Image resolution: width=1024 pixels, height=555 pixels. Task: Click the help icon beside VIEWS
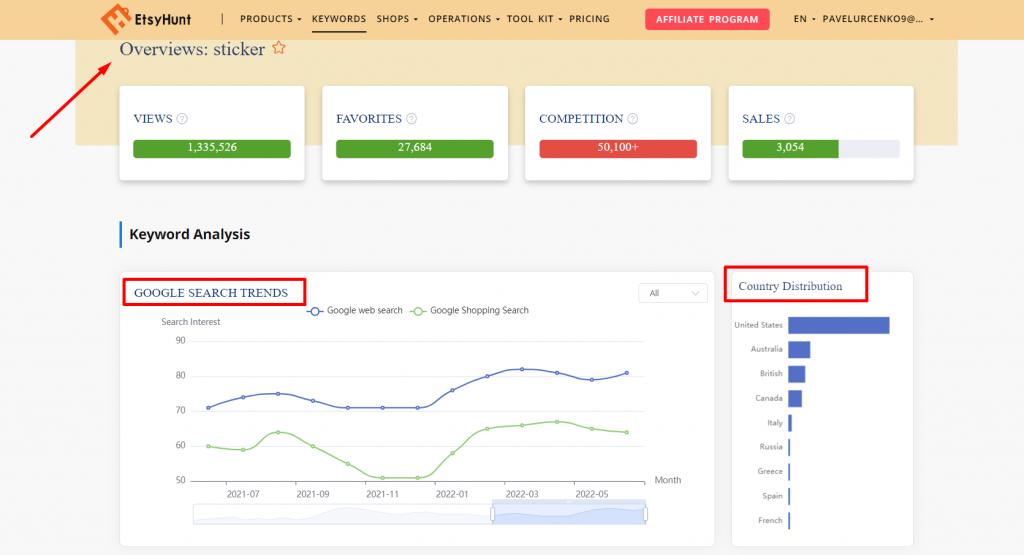point(182,119)
